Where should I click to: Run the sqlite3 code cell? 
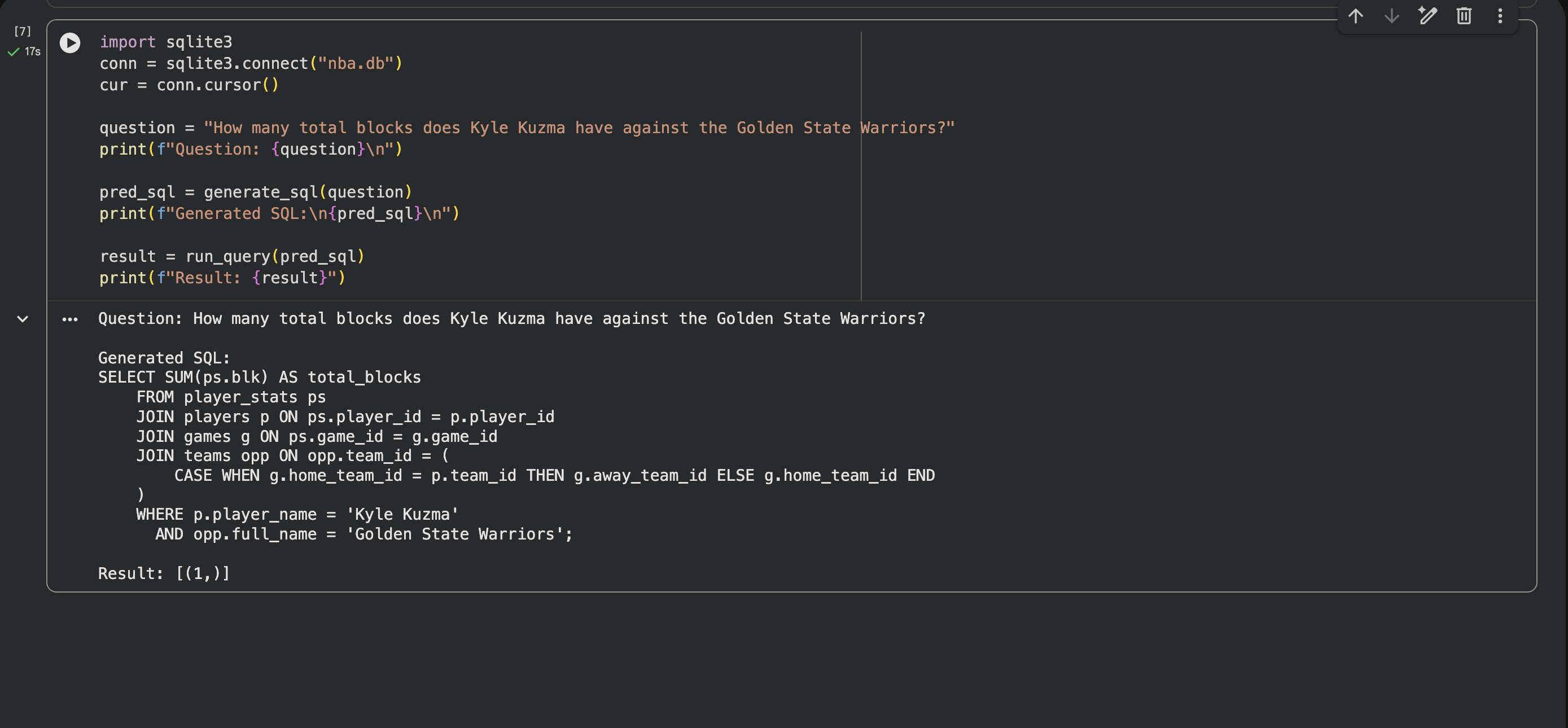coord(70,43)
